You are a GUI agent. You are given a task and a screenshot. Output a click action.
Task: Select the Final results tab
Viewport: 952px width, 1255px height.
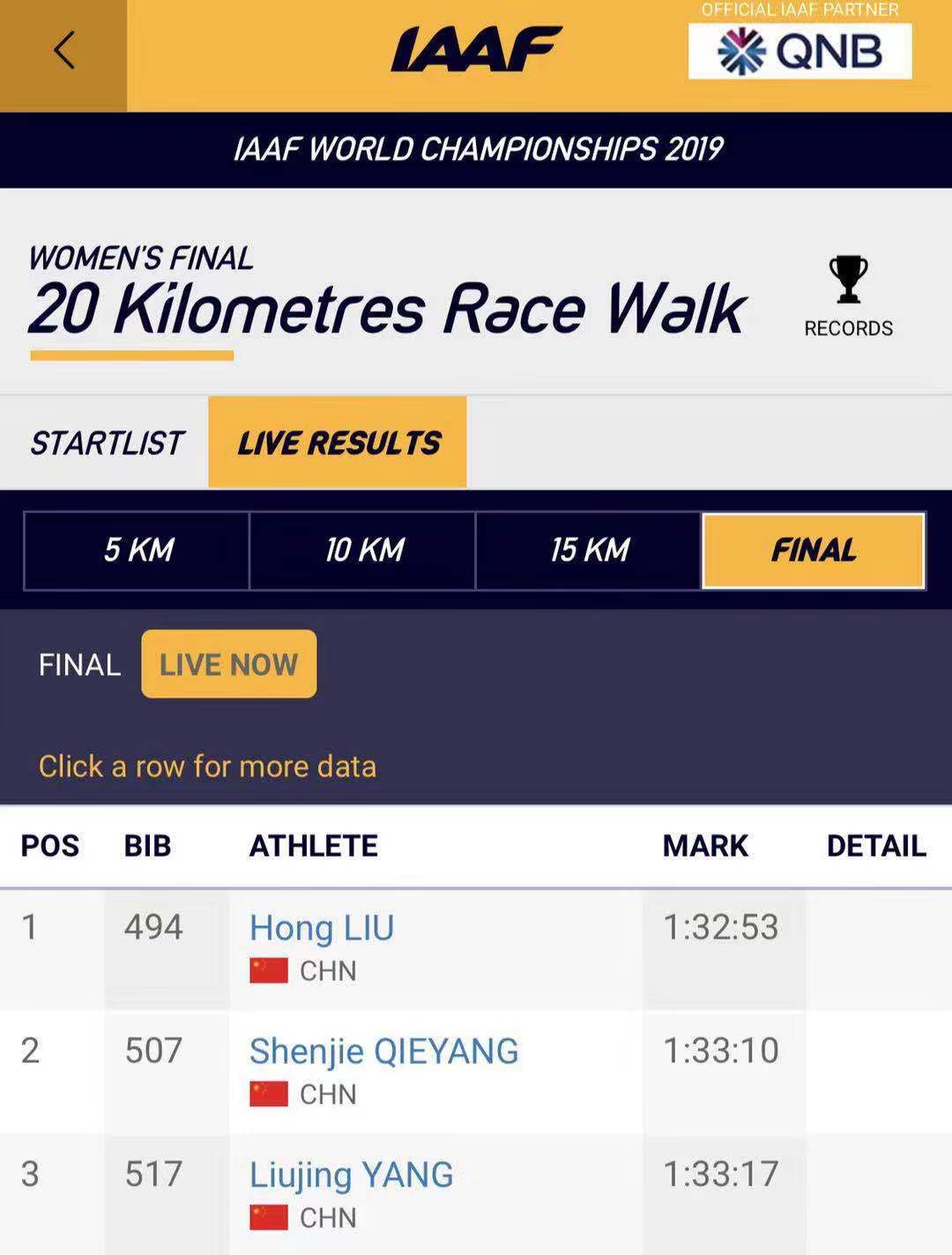tap(813, 550)
